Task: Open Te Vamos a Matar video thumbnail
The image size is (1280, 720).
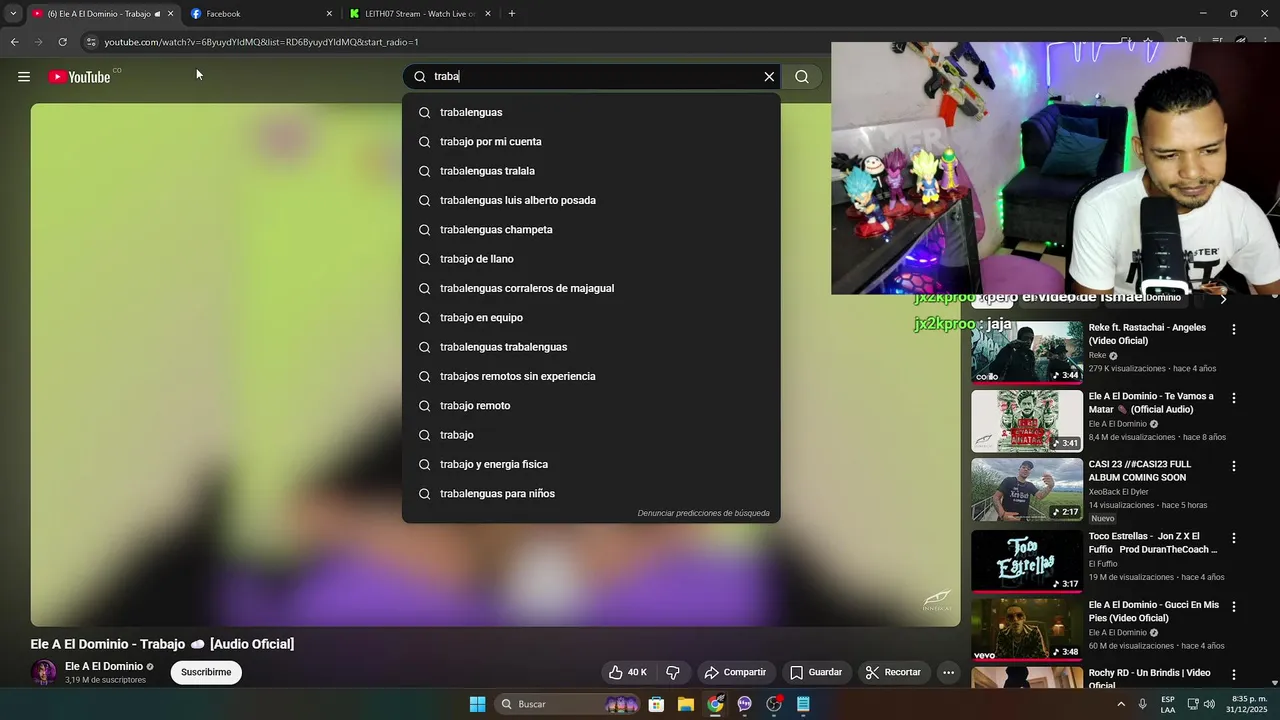Action: click(1027, 421)
